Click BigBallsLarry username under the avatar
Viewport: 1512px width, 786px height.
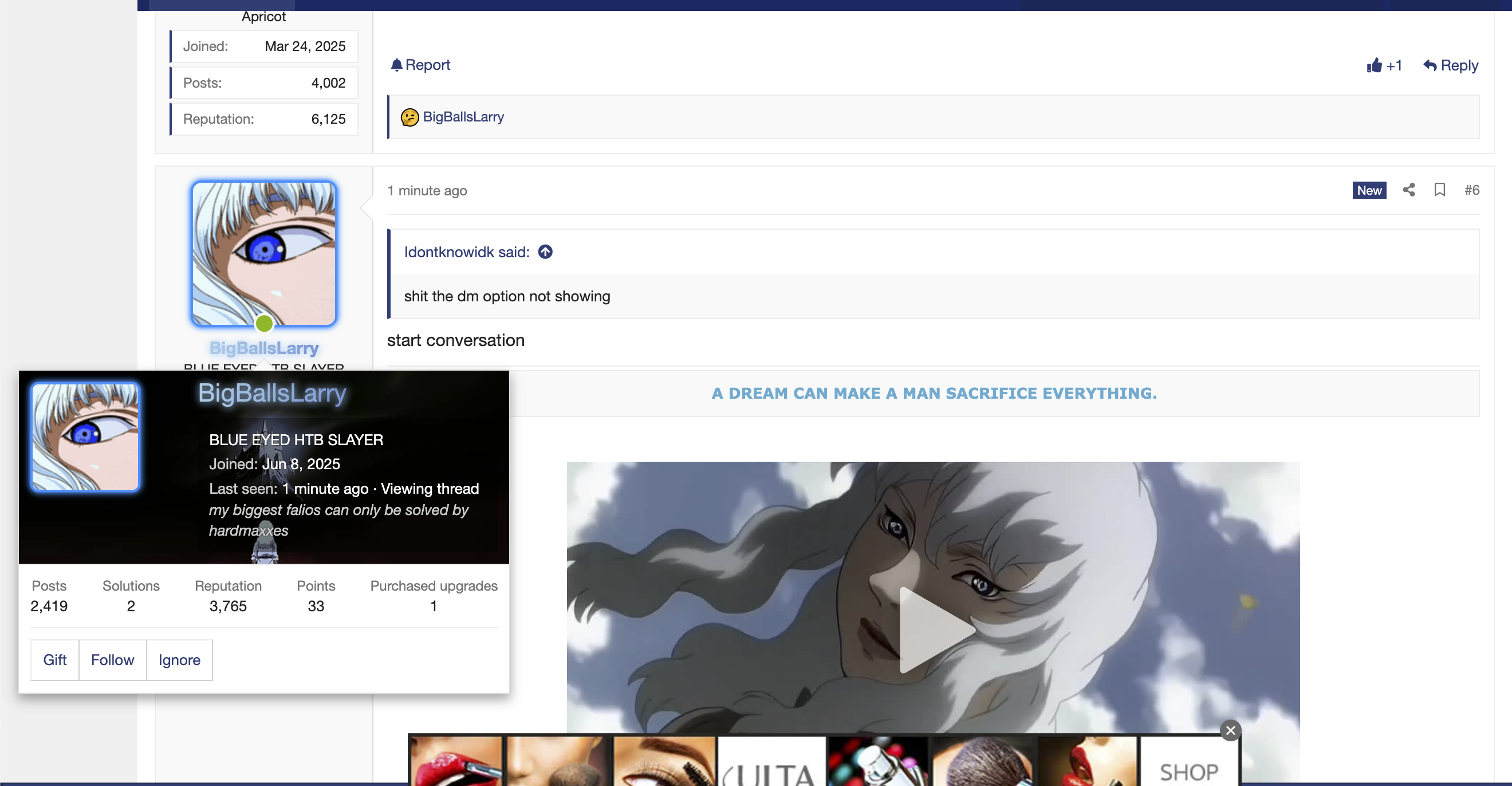(x=263, y=348)
